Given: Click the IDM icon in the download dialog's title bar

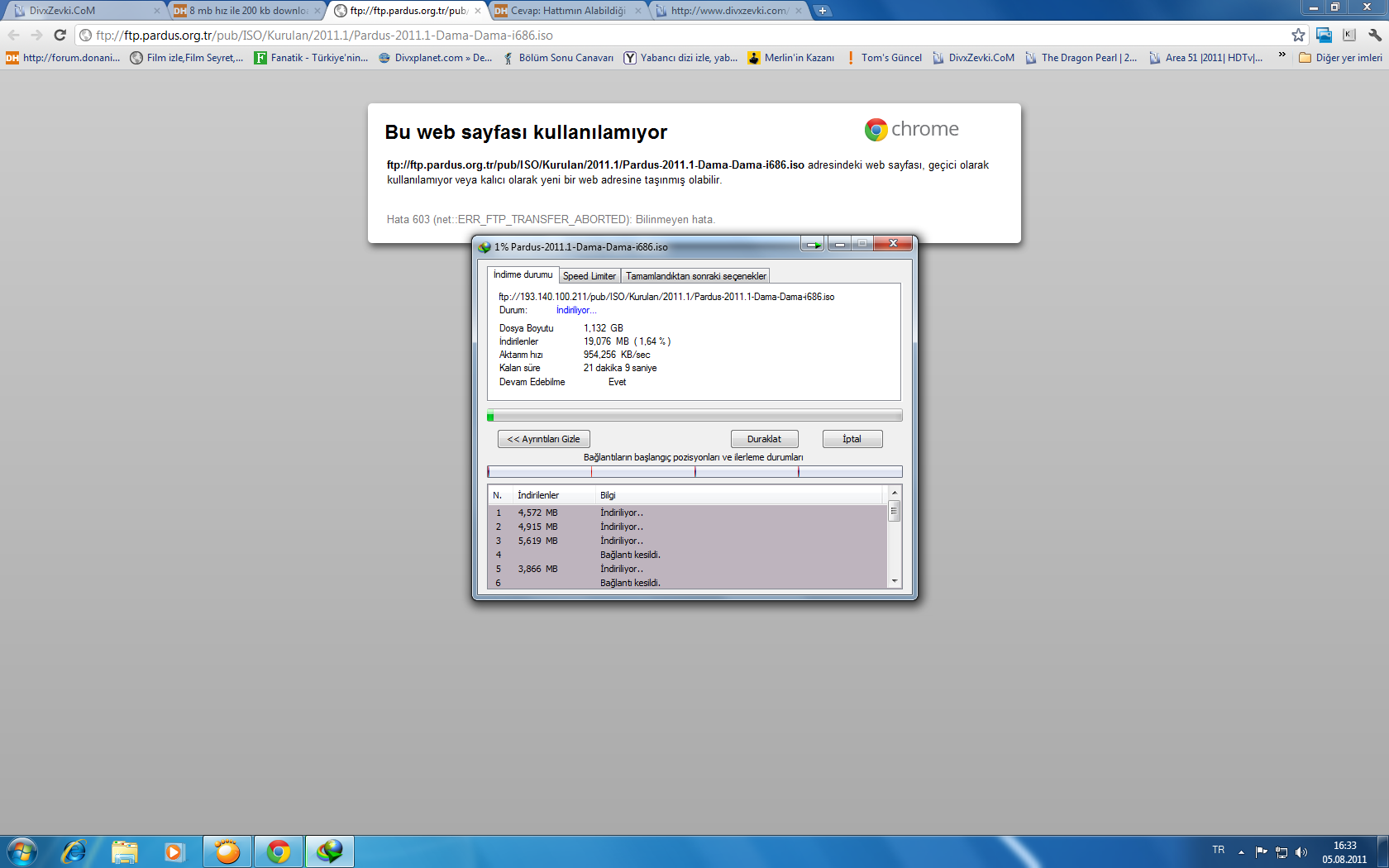Looking at the screenshot, I should tap(484, 246).
